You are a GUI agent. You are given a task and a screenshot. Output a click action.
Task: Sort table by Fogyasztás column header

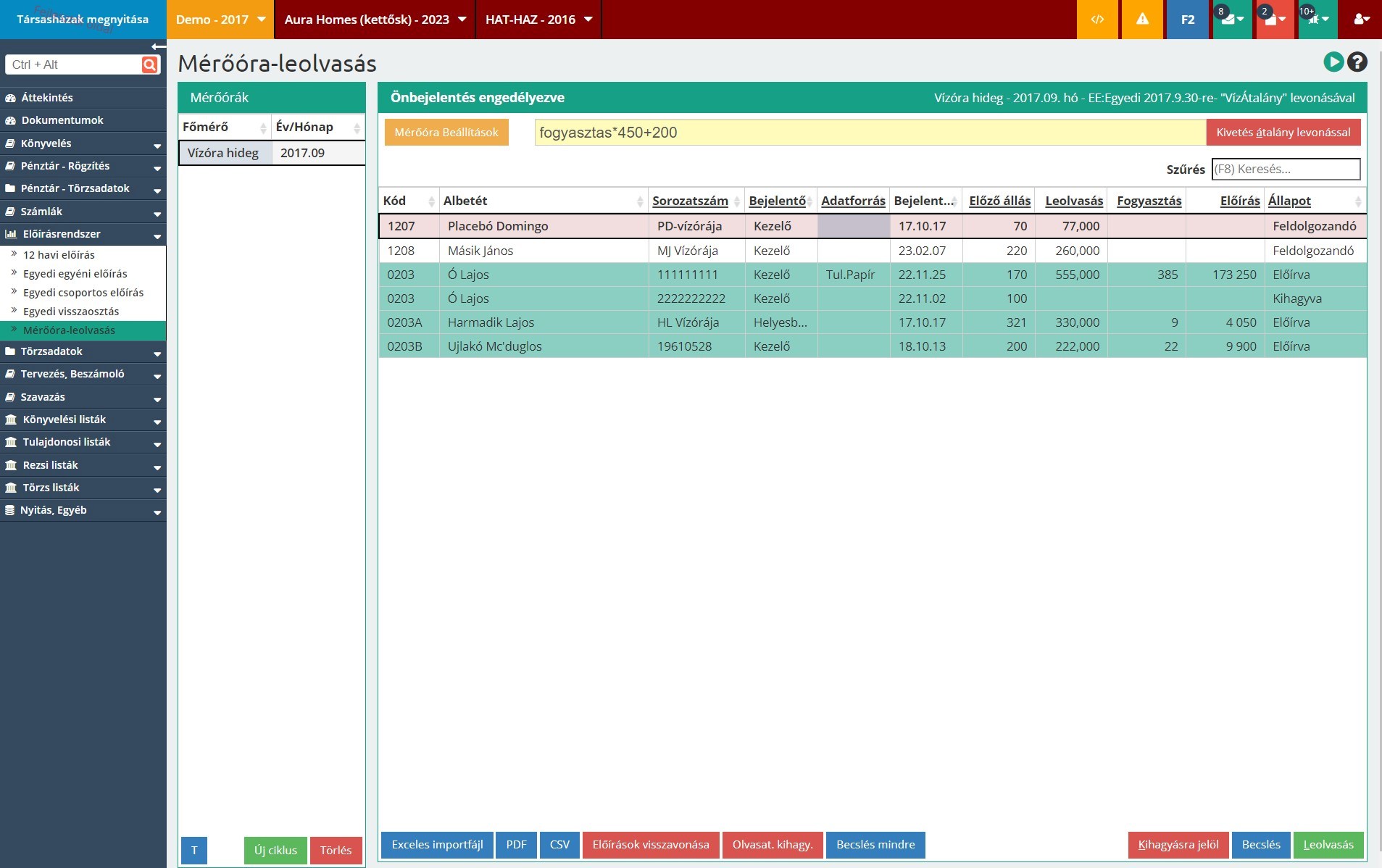1149,201
